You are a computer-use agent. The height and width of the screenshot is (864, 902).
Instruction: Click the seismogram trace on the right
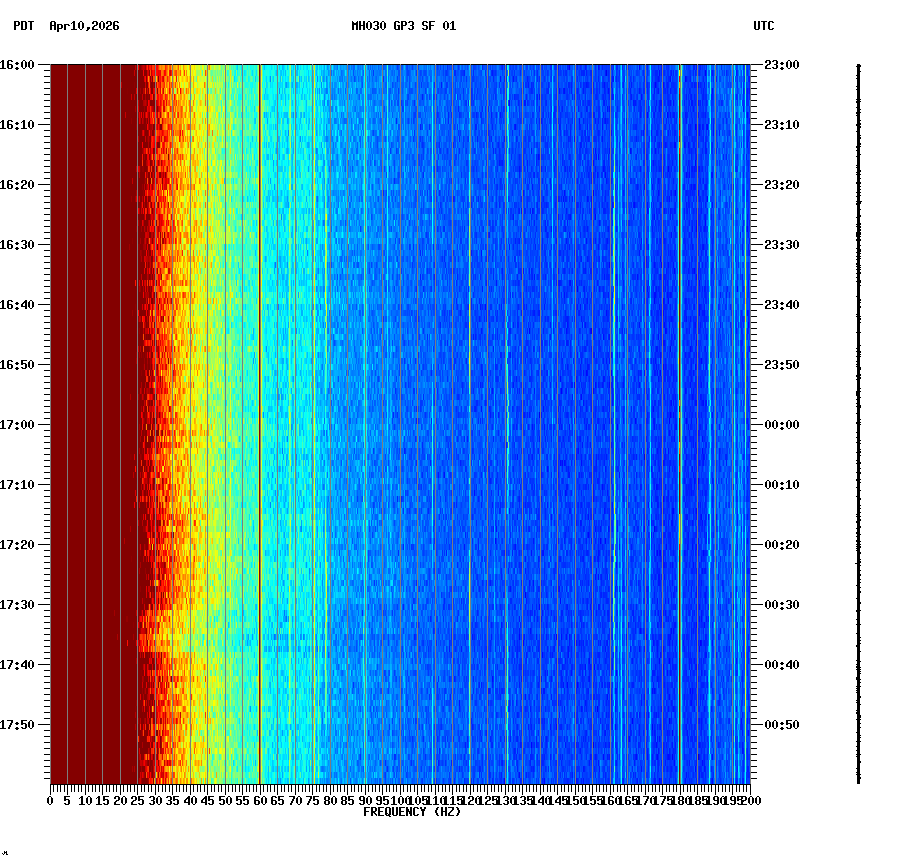point(858,400)
